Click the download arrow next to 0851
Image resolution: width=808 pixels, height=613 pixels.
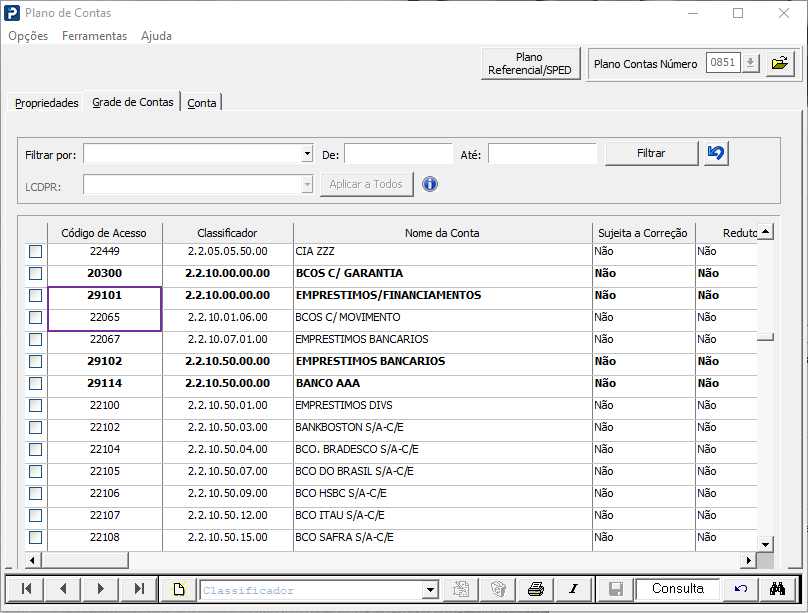coord(751,63)
